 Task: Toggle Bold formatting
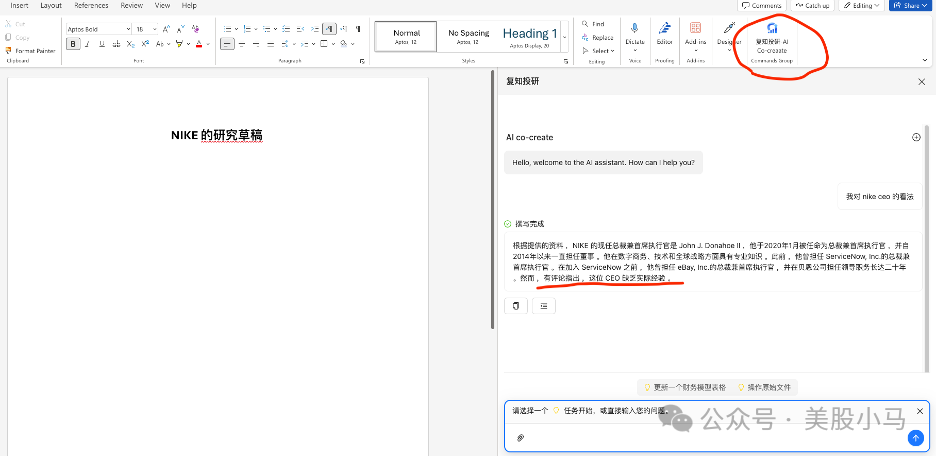point(73,44)
